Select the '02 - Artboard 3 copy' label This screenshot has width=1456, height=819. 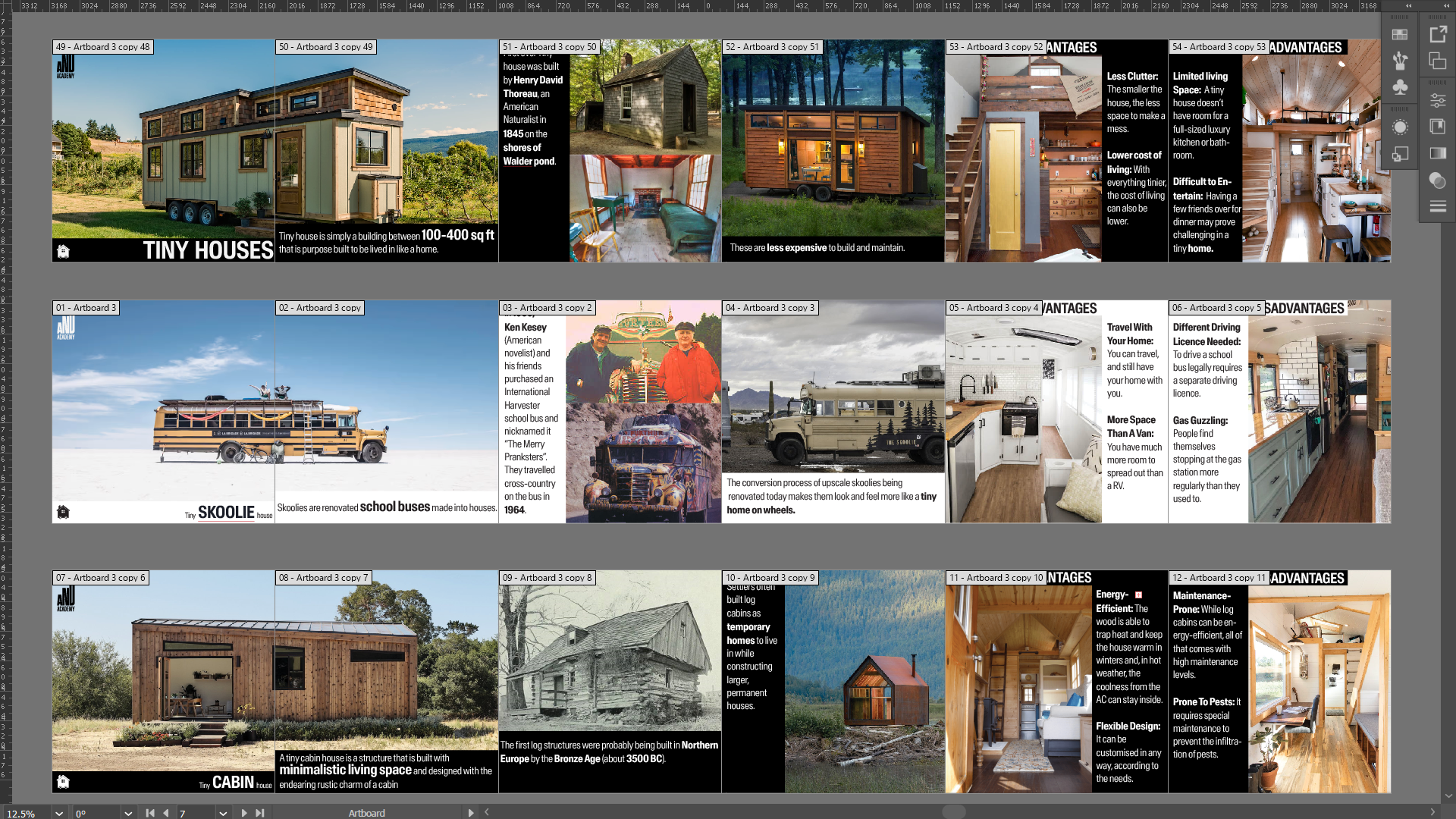320,308
